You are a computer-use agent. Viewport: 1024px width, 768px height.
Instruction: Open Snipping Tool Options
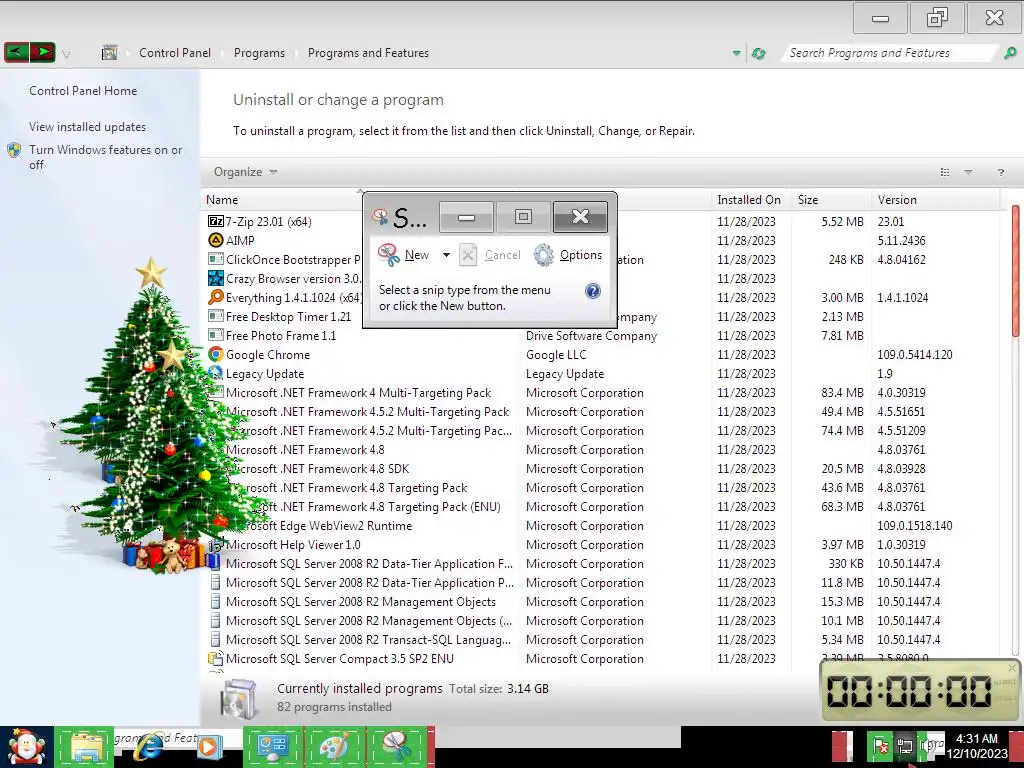[568, 255]
